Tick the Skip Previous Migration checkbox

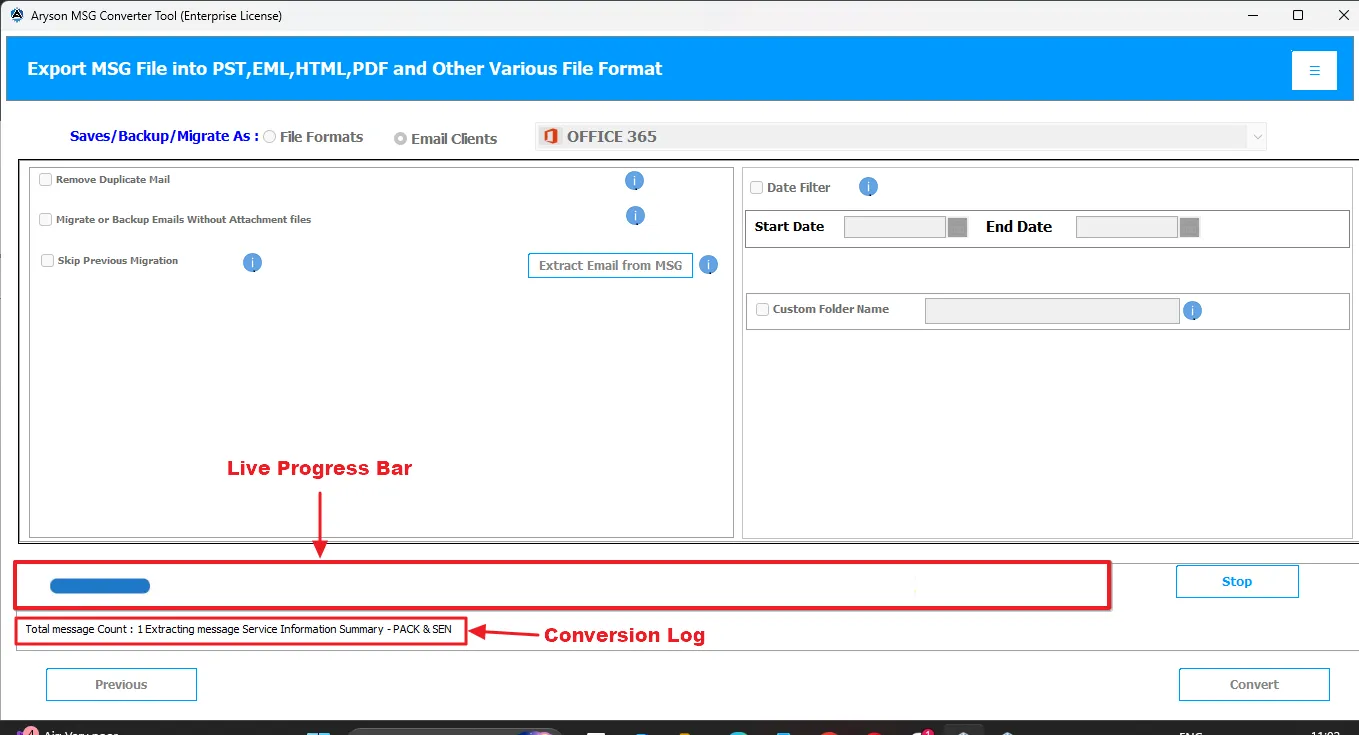[x=48, y=261]
